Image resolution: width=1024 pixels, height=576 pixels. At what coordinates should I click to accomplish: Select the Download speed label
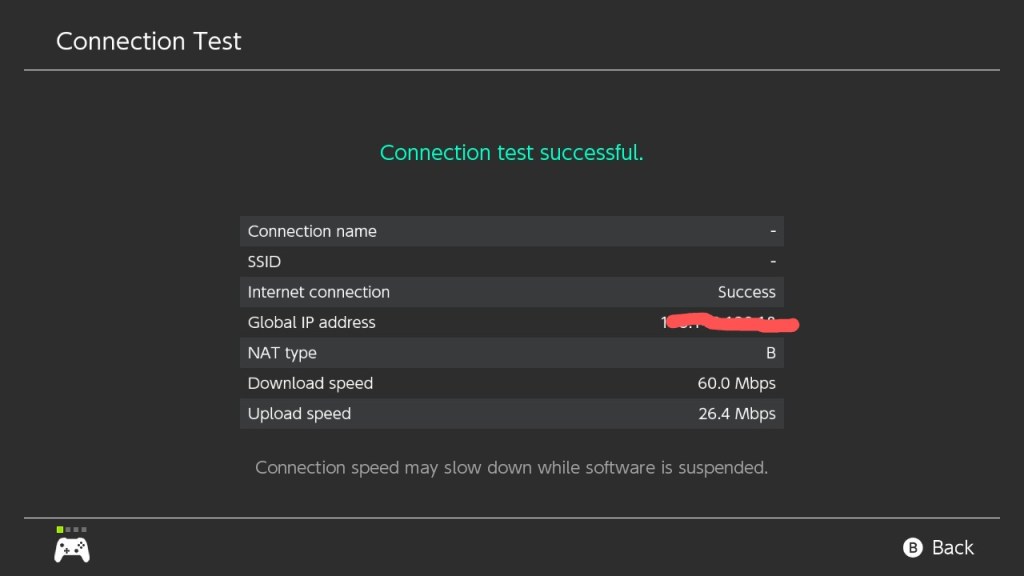pos(310,383)
